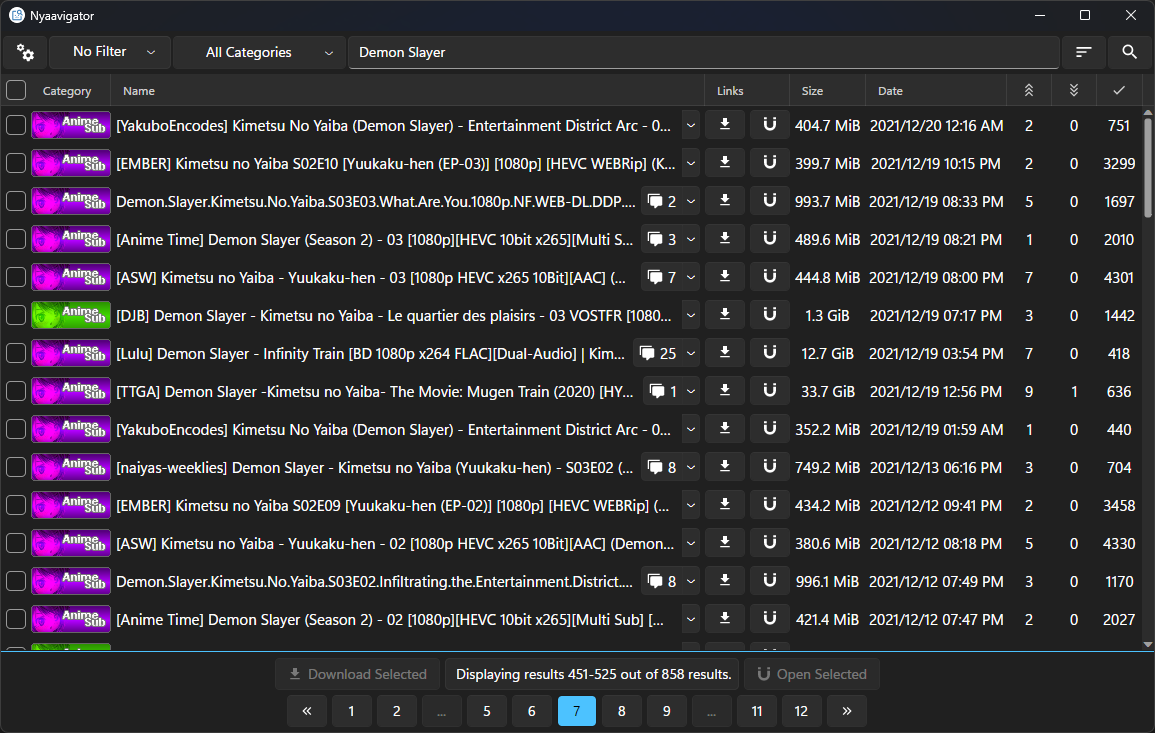Click the scrollbar down arrow
This screenshot has height=733, width=1155.
coord(1148,645)
